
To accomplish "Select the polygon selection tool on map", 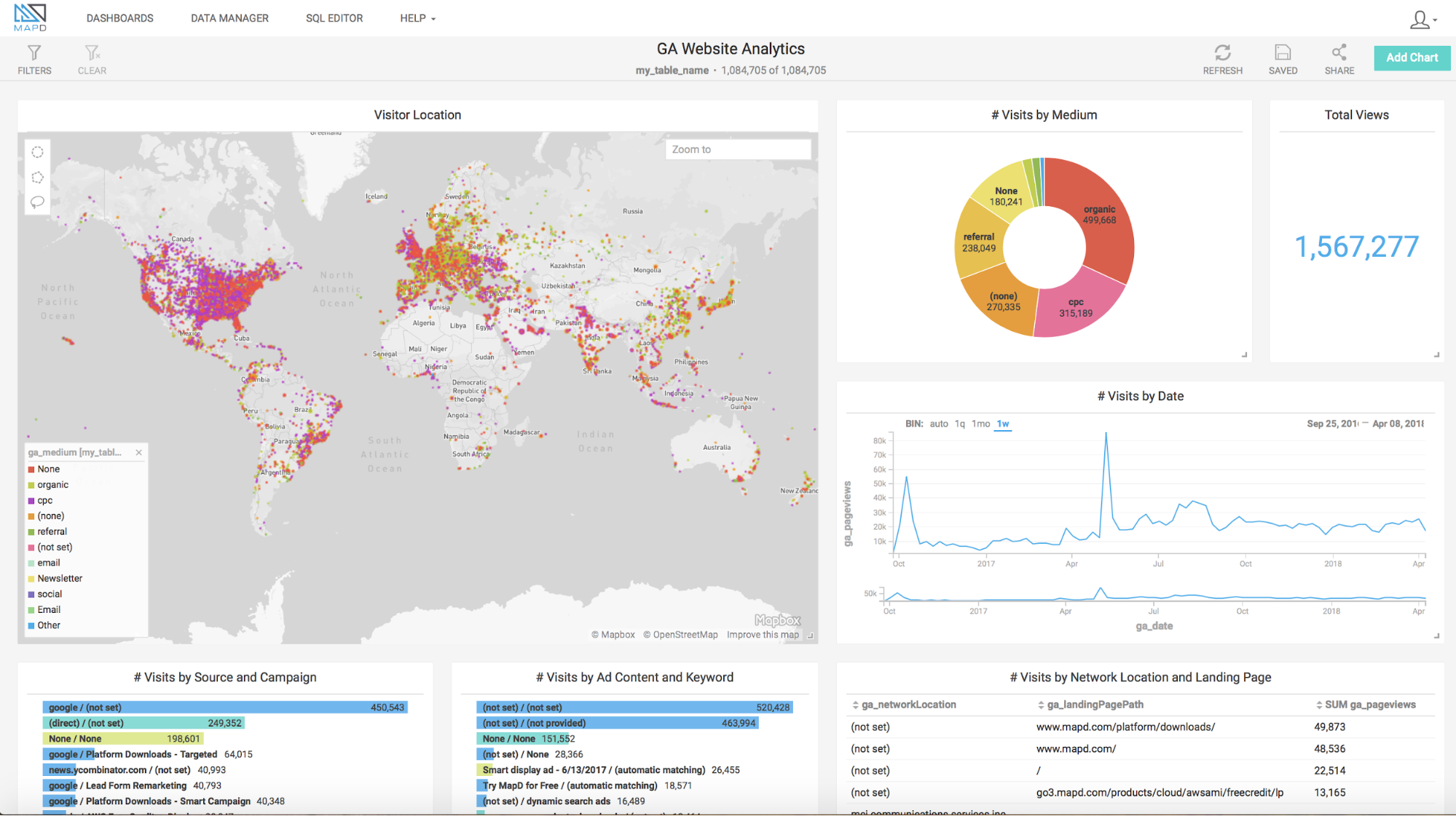I will pyautogui.click(x=38, y=178).
